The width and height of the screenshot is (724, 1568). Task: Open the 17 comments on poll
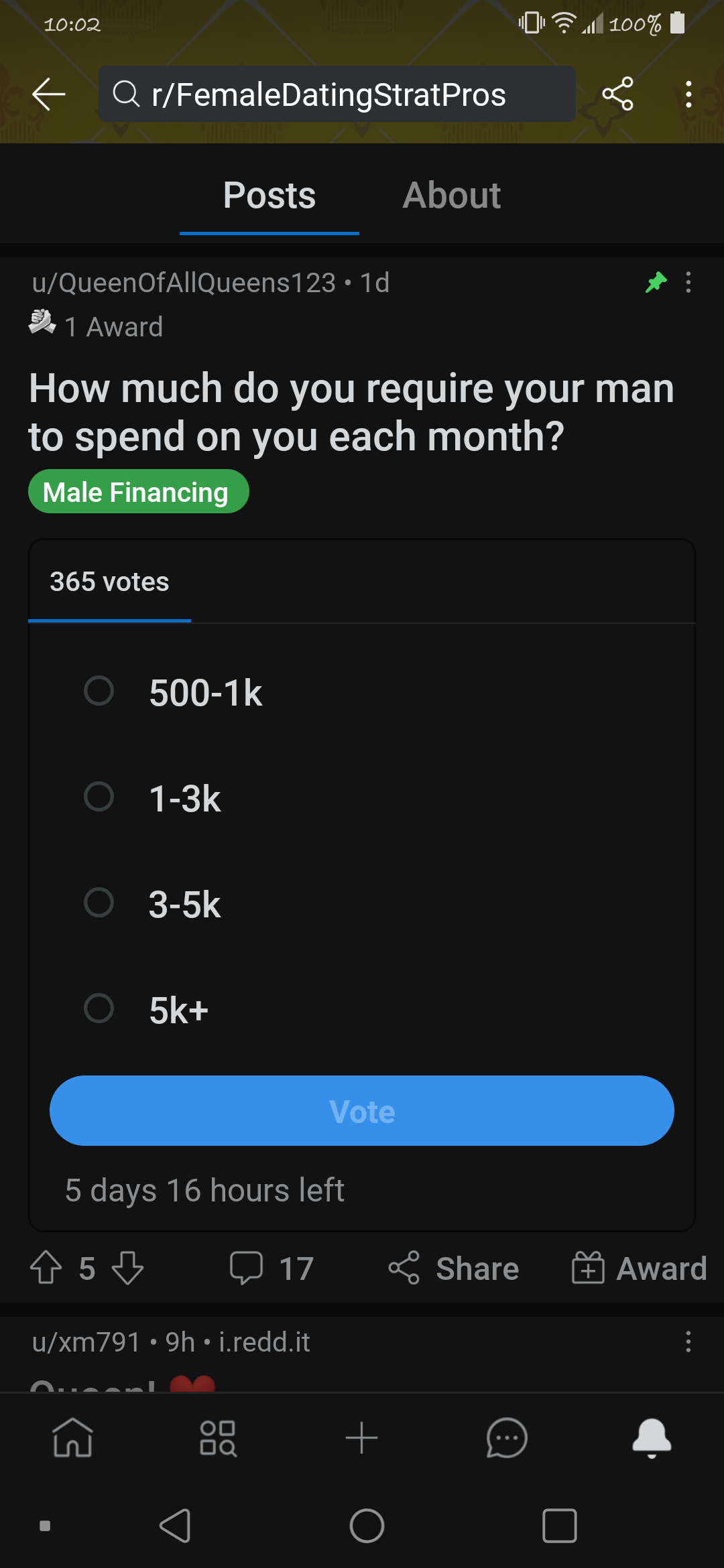click(x=271, y=1268)
